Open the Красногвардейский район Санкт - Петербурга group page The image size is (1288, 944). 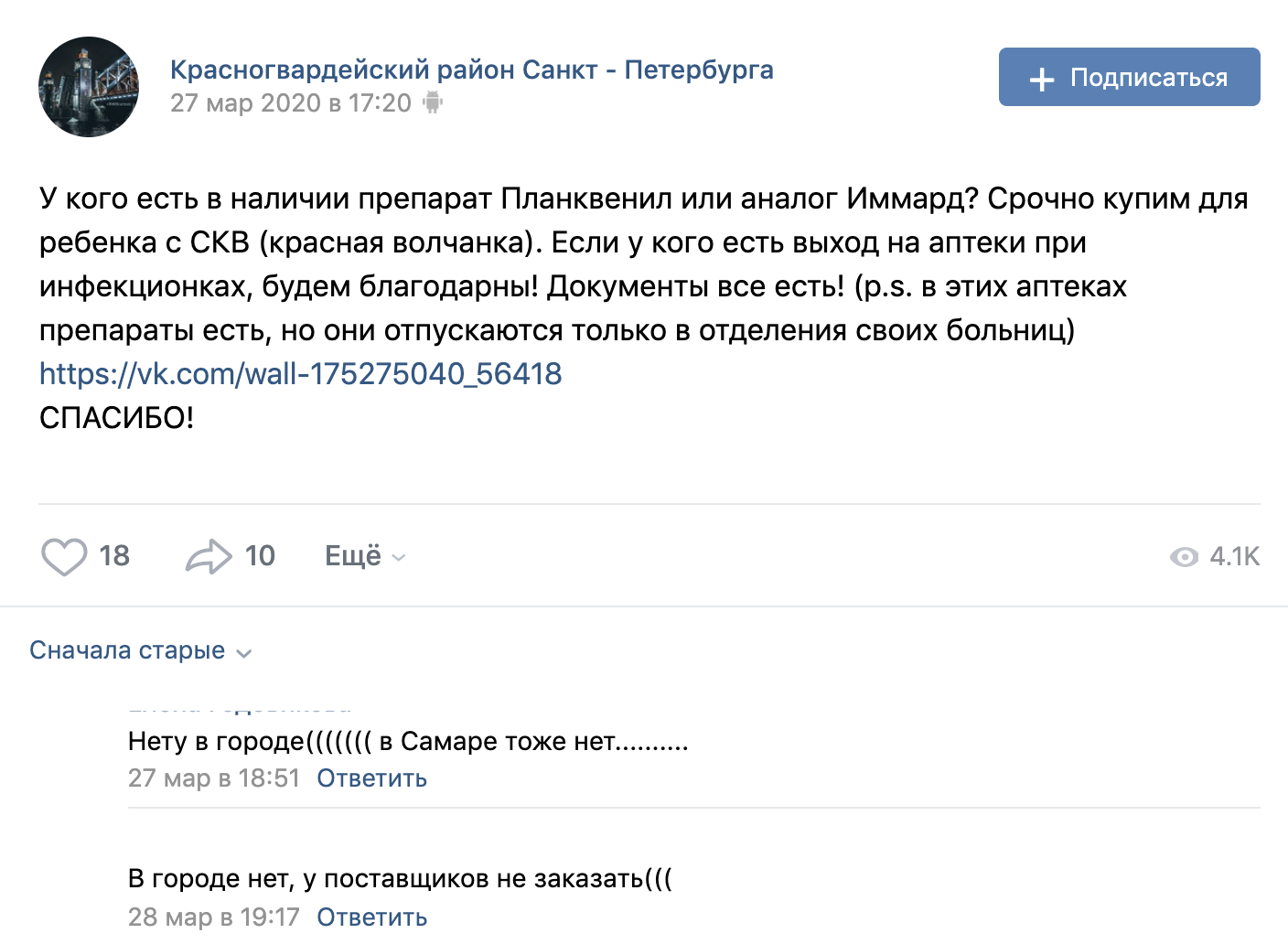coord(471,70)
